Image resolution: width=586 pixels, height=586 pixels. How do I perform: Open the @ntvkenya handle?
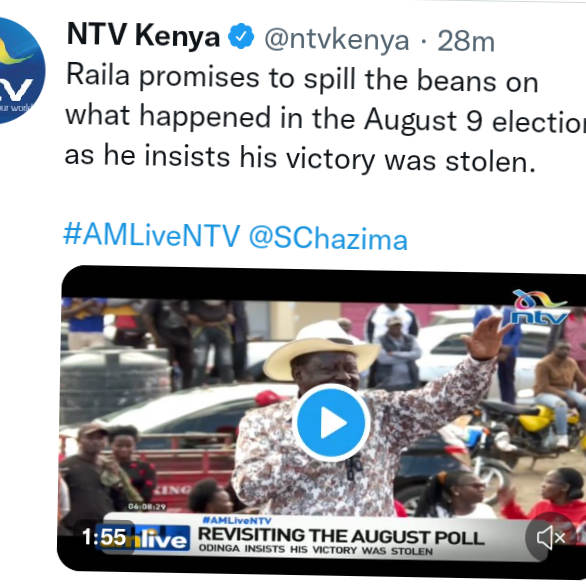pyautogui.click(x=337, y=40)
